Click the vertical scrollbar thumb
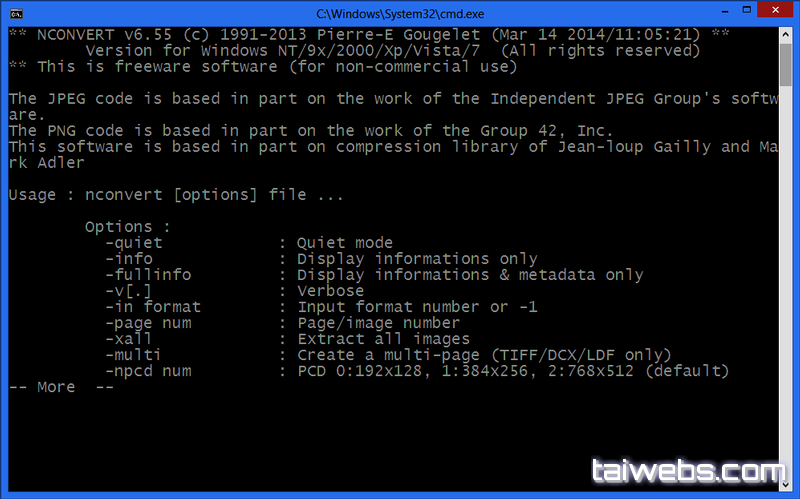The width and height of the screenshot is (800, 499). click(785, 65)
